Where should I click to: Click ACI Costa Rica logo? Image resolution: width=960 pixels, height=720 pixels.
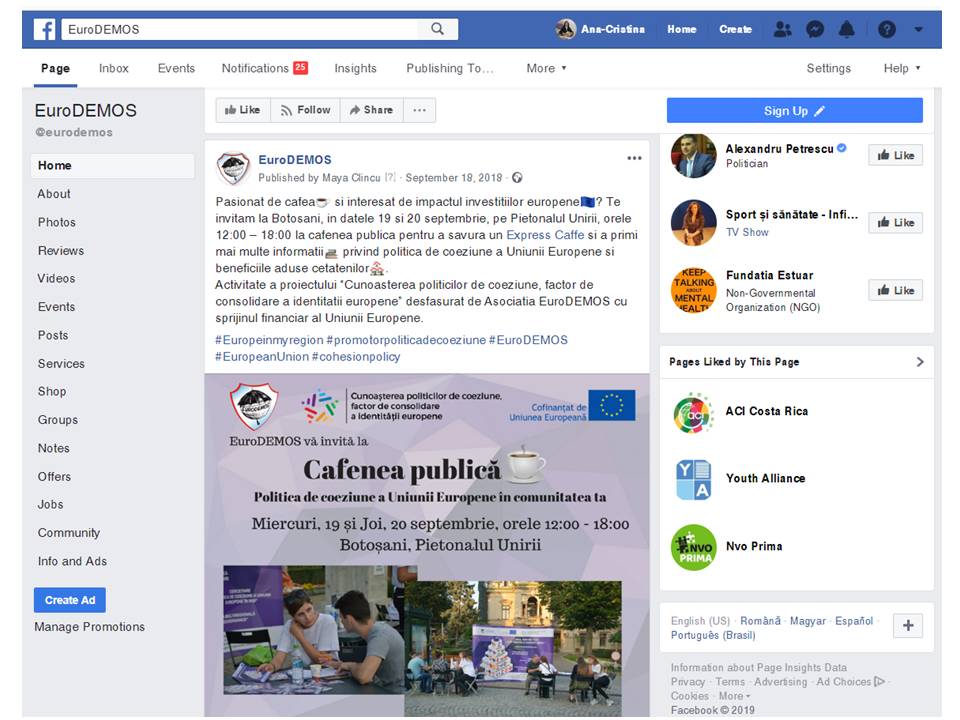click(x=694, y=413)
